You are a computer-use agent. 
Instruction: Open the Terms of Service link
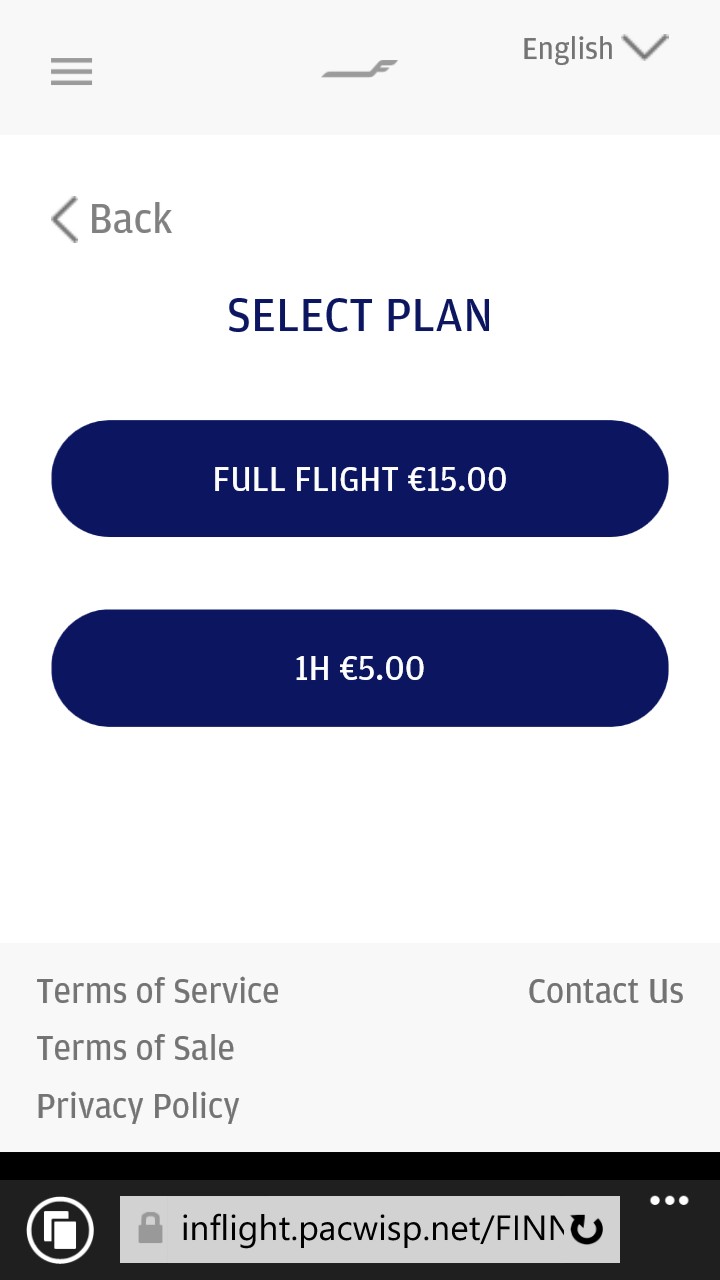158,991
